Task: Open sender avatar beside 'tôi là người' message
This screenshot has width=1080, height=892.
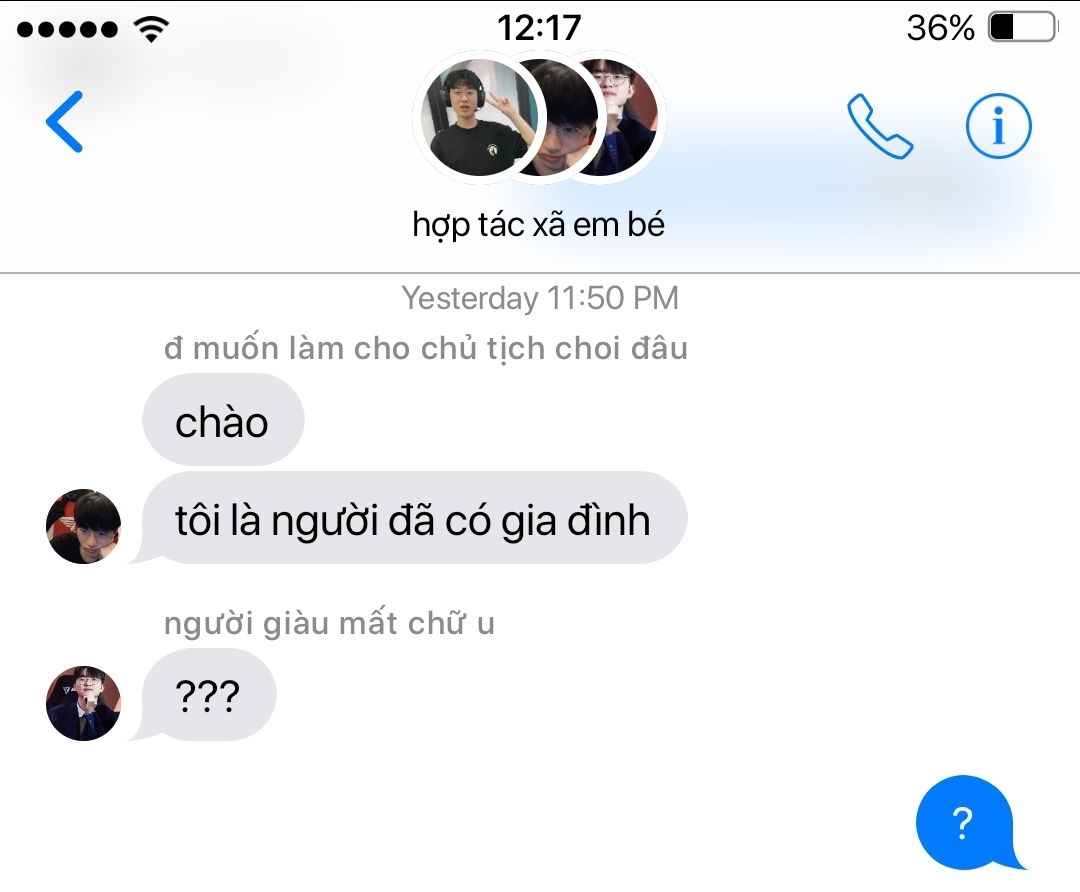Action: click(83, 526)
